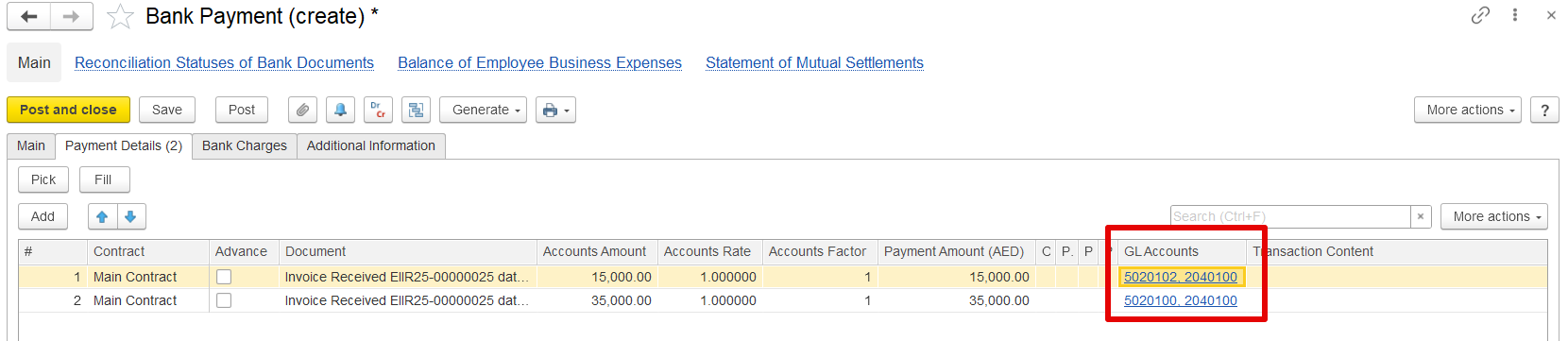Click the Accounts Factor column header
The height and width of the screenshot is (341, 1568).
(x=820, y=251)
